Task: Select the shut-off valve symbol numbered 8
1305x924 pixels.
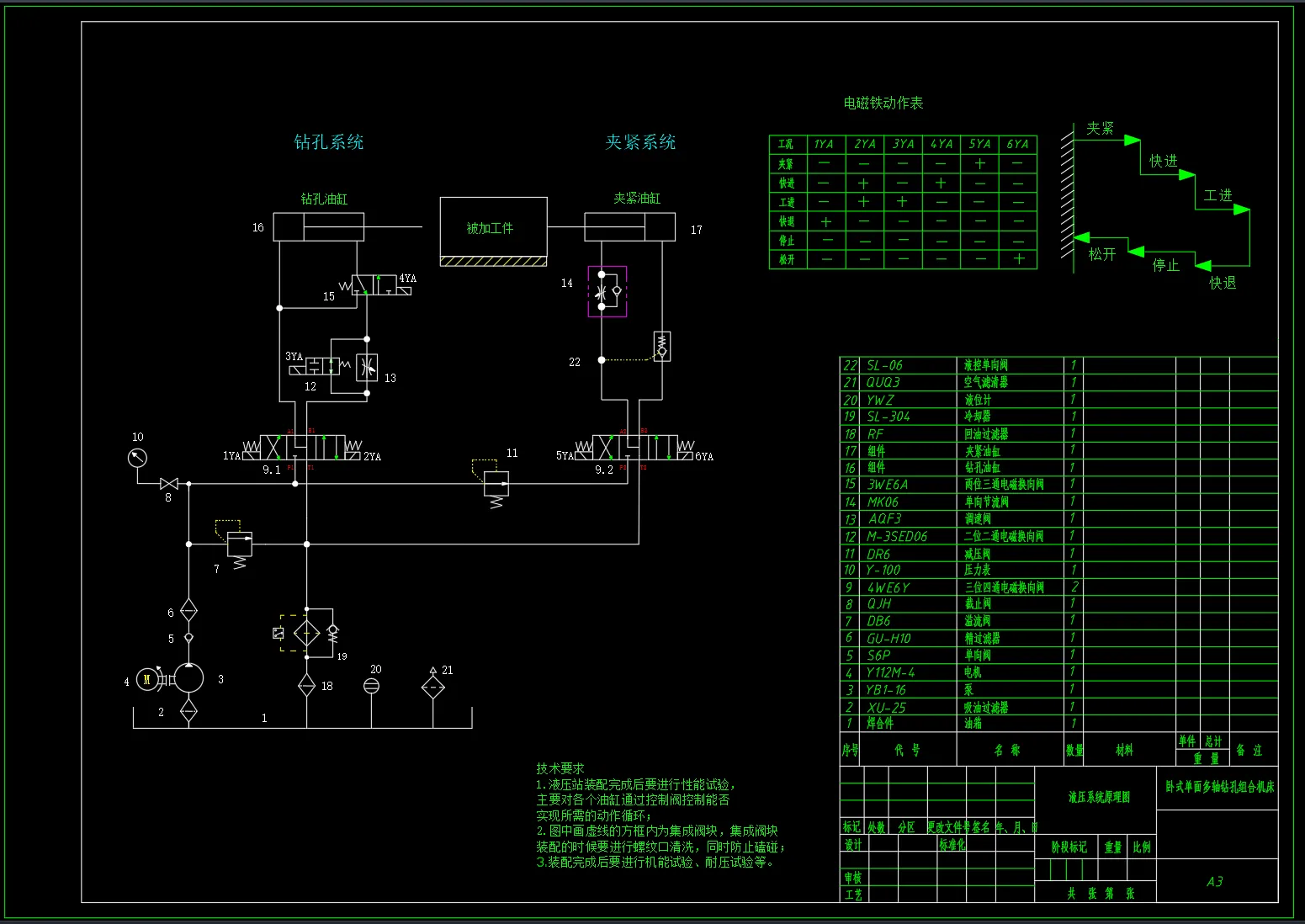Action: [169, 484]
